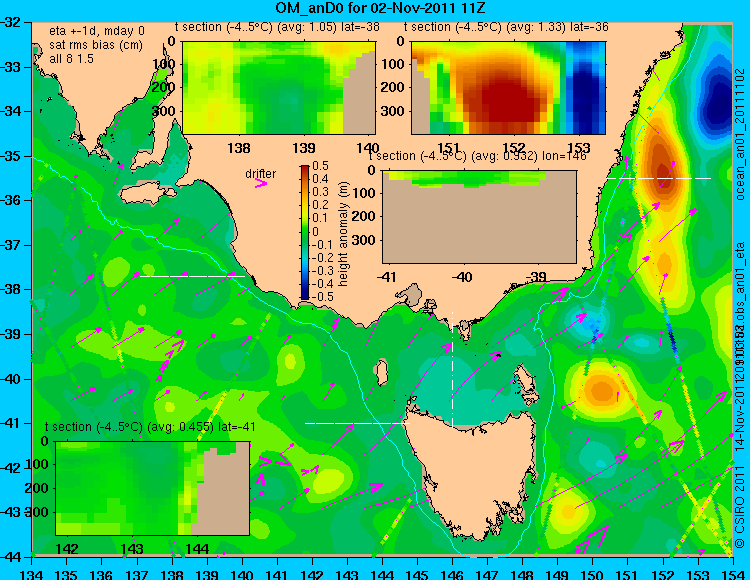Click the orange eddy near 150°E, -40°
This screenshot has width=750, height=580.
[x=600, y=390]
